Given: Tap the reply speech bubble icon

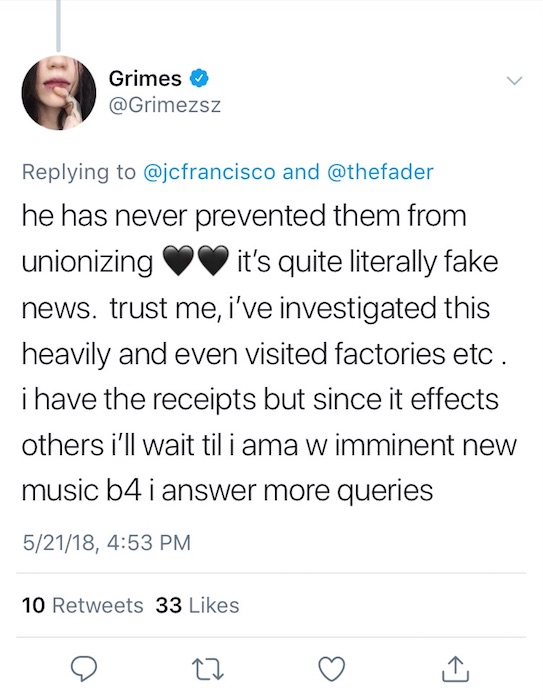Looking at the screenshot, I should coord(84,670).
